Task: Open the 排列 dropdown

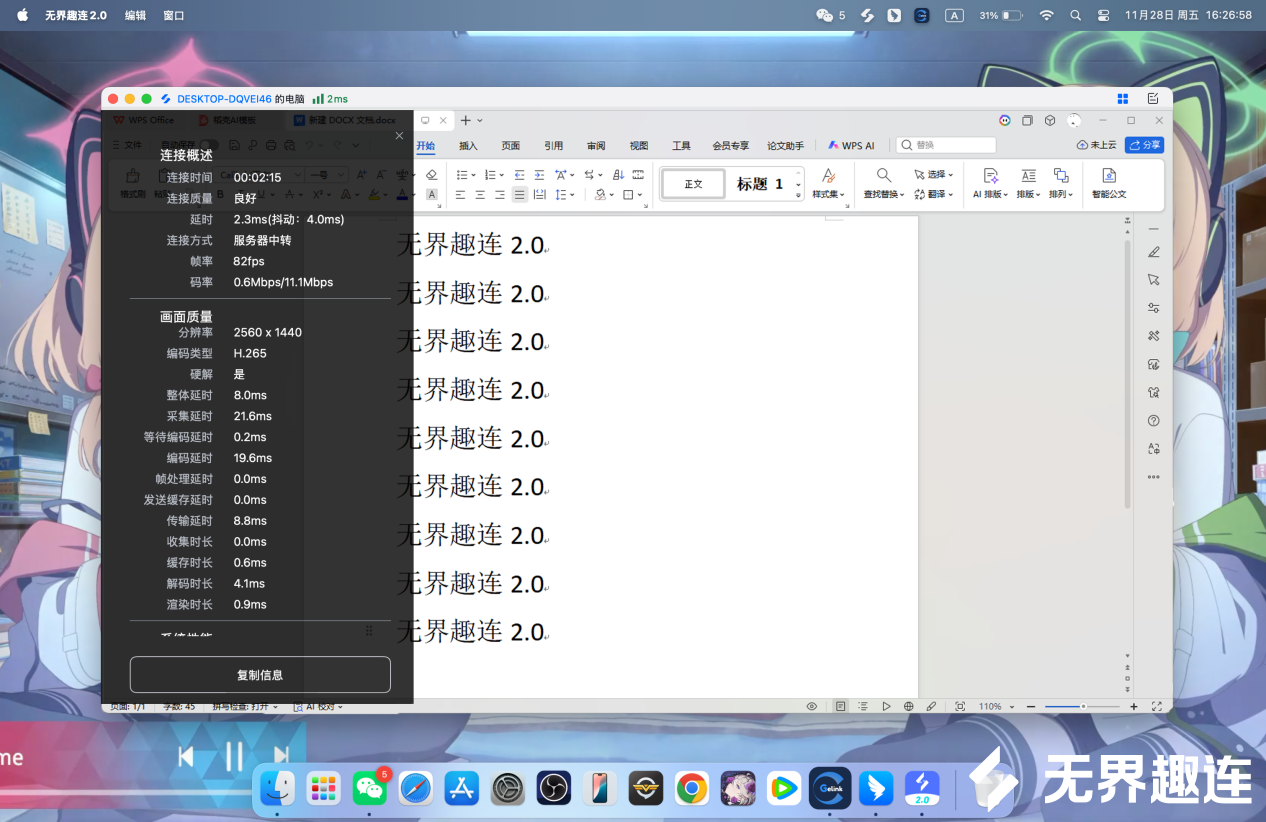Action: pos(1061,183)
